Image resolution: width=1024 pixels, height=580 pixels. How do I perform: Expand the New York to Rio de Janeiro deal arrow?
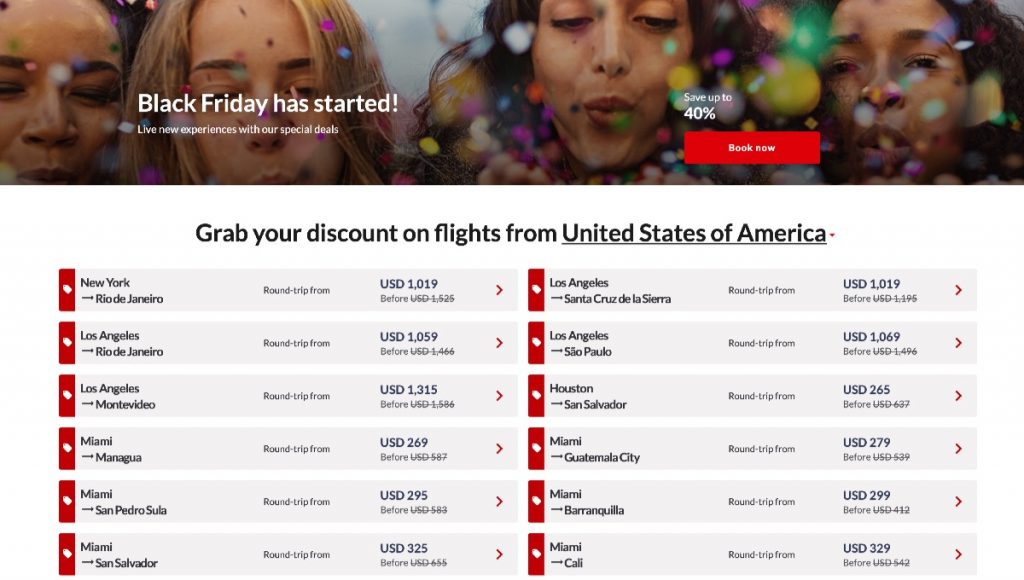(499, 290)
